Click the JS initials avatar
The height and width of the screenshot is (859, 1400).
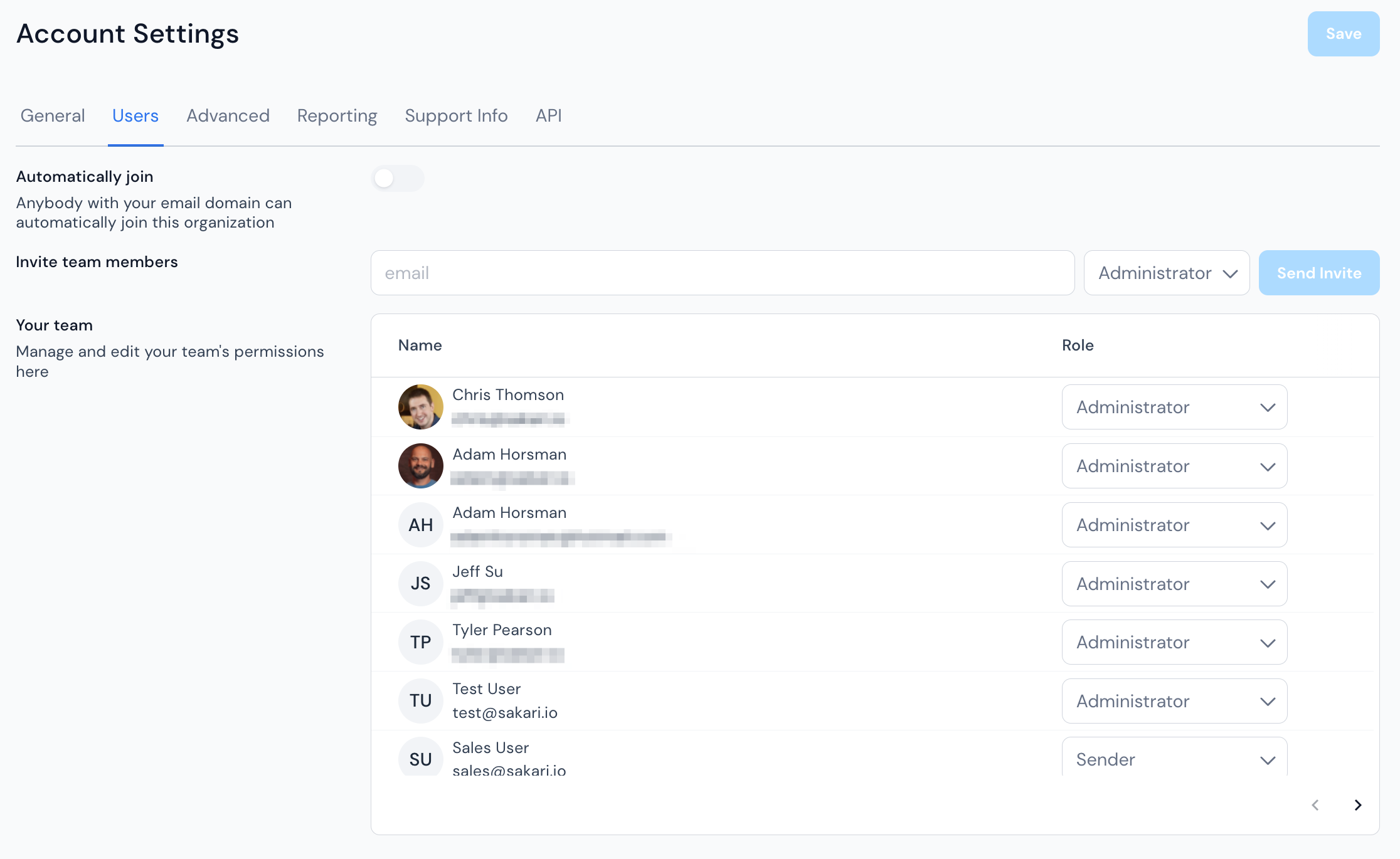click(x=421, y=584)
